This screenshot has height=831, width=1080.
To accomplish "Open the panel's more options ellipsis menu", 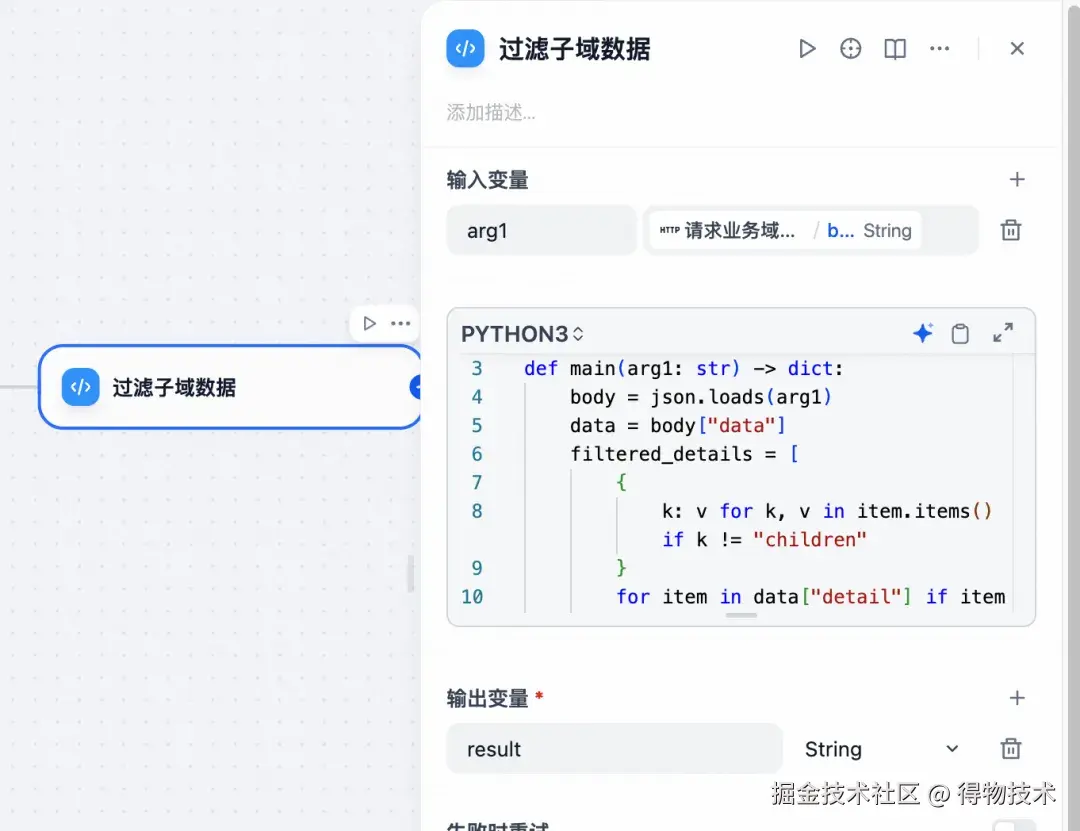I will point(939,48).
